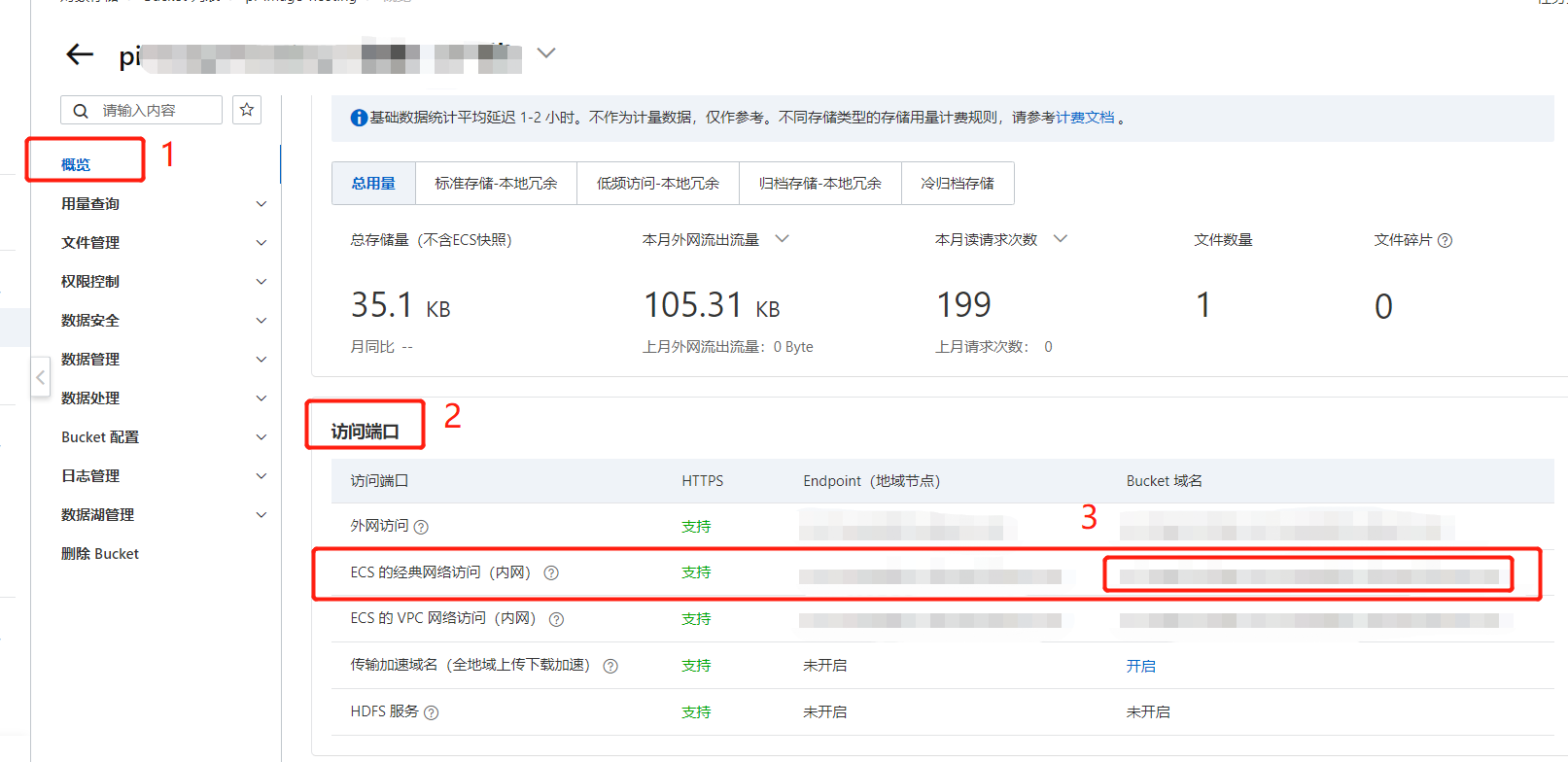This screenshot has width=1568, height=762.
Task: Open the bucket name switcher dropdown
Action: point(546,53)
